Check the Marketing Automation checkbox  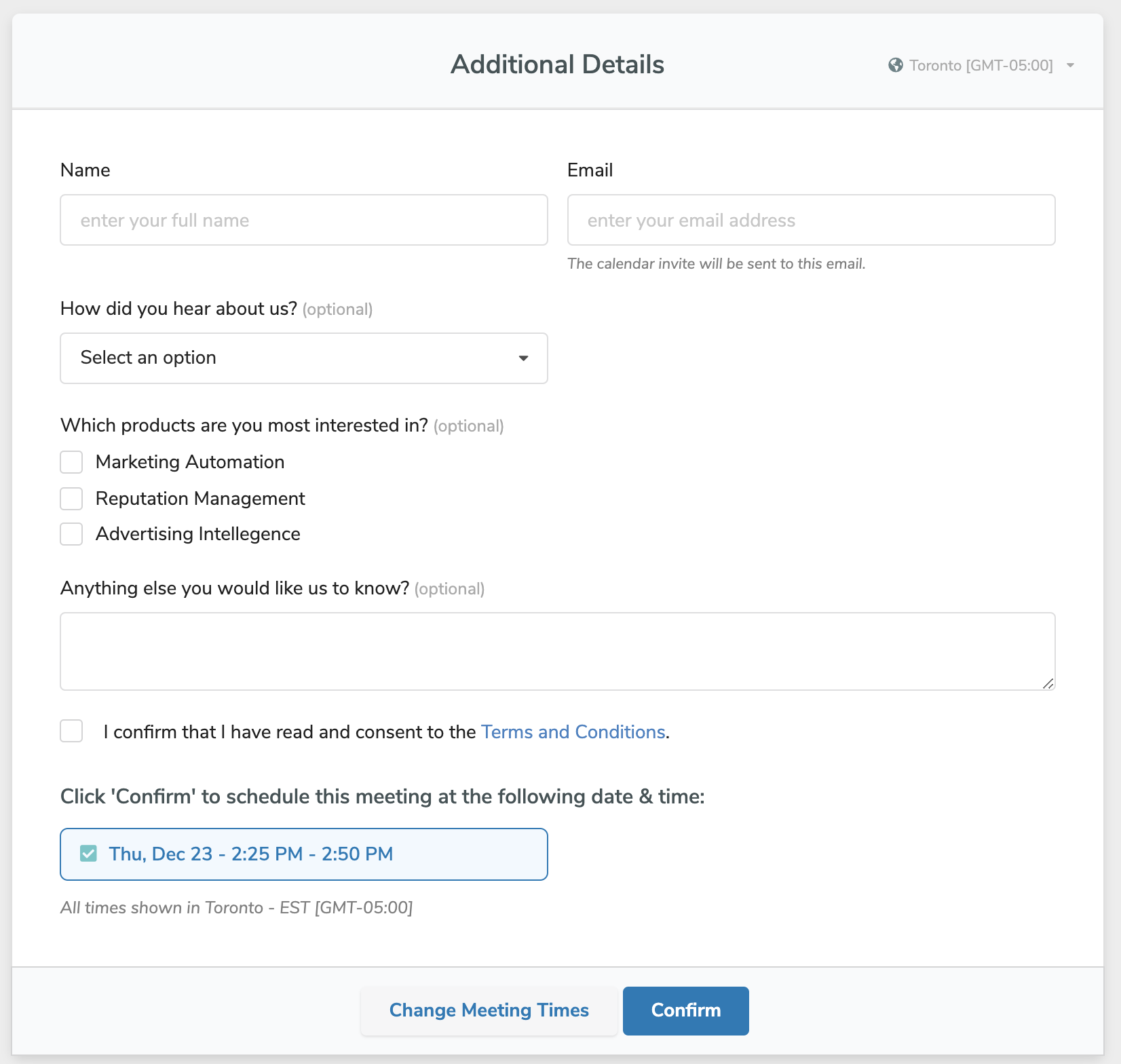coord(71,462)
